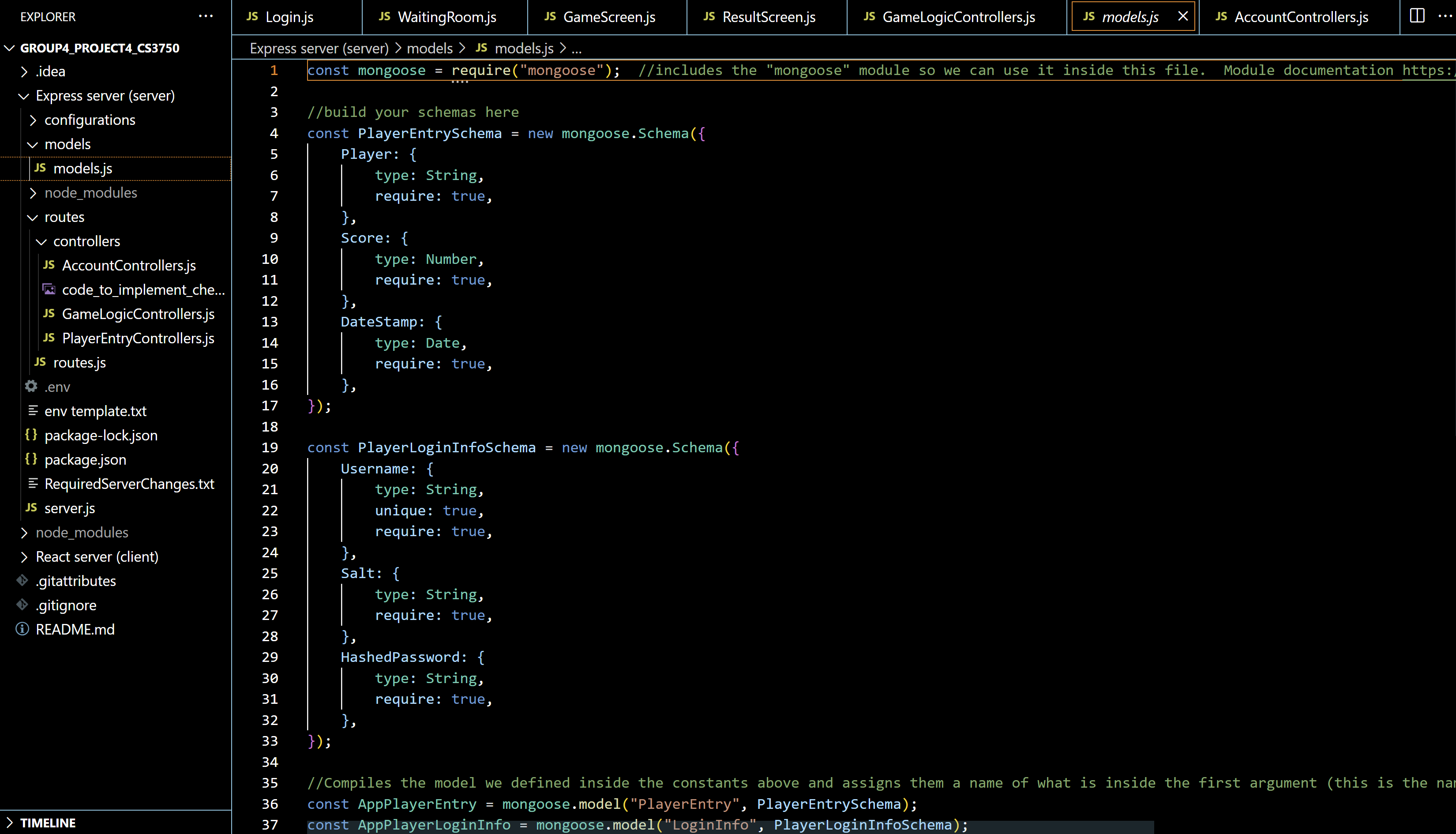Click breadcrumb Express server (server)

[319, 49]
